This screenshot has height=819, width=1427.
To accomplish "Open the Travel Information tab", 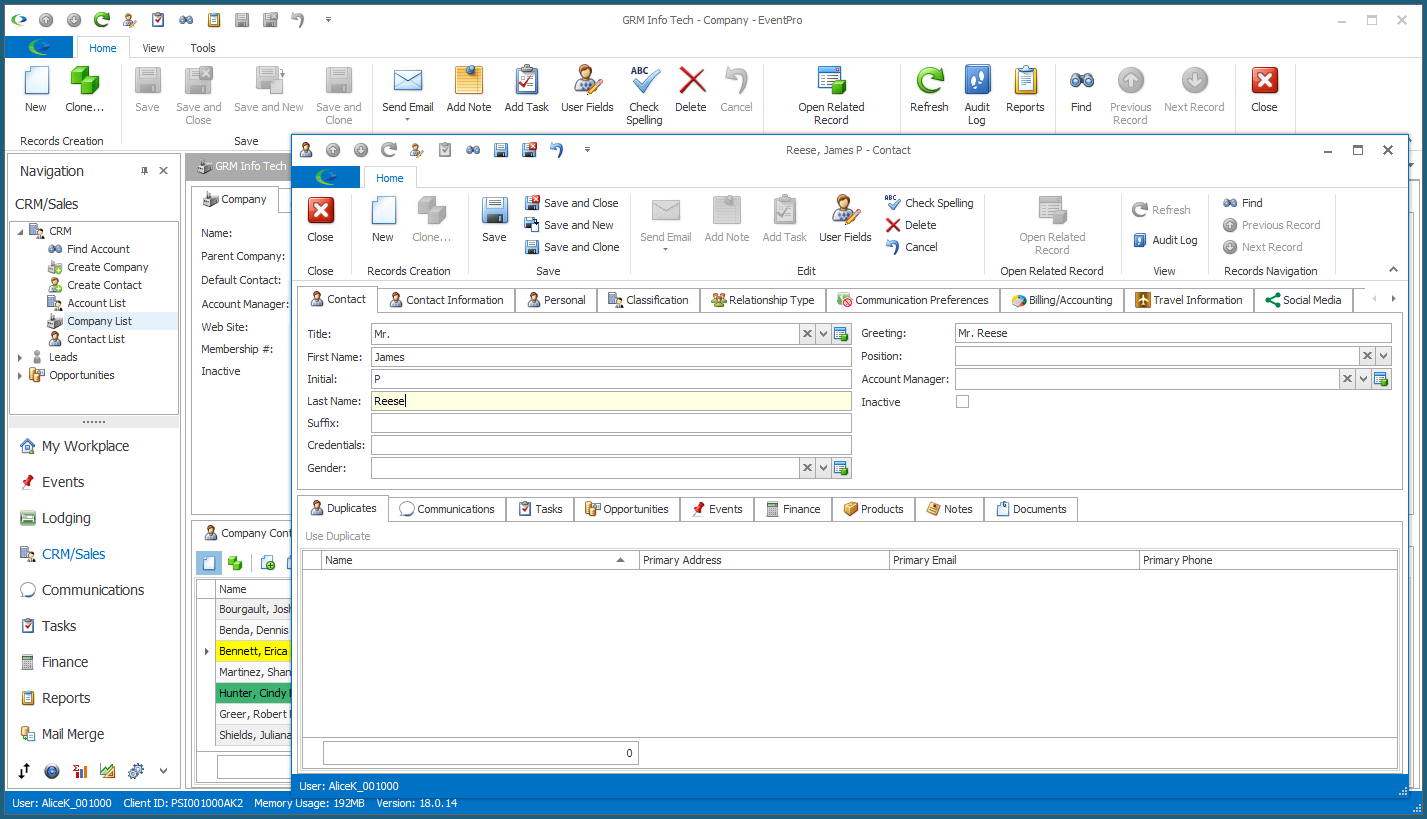I will click(x=1189, y=300).
